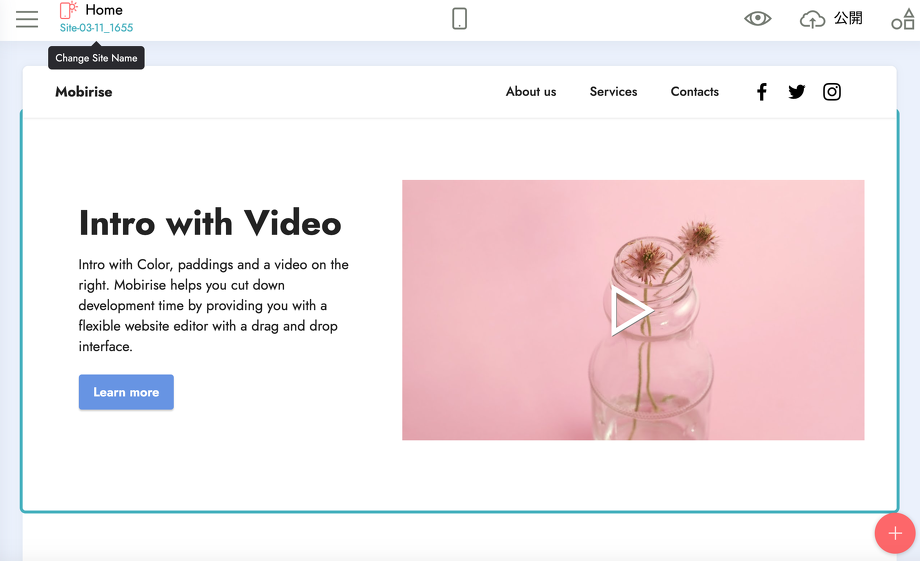Select the Services menu item
Screen dimensions: 920x561
[x=613, y=92]
